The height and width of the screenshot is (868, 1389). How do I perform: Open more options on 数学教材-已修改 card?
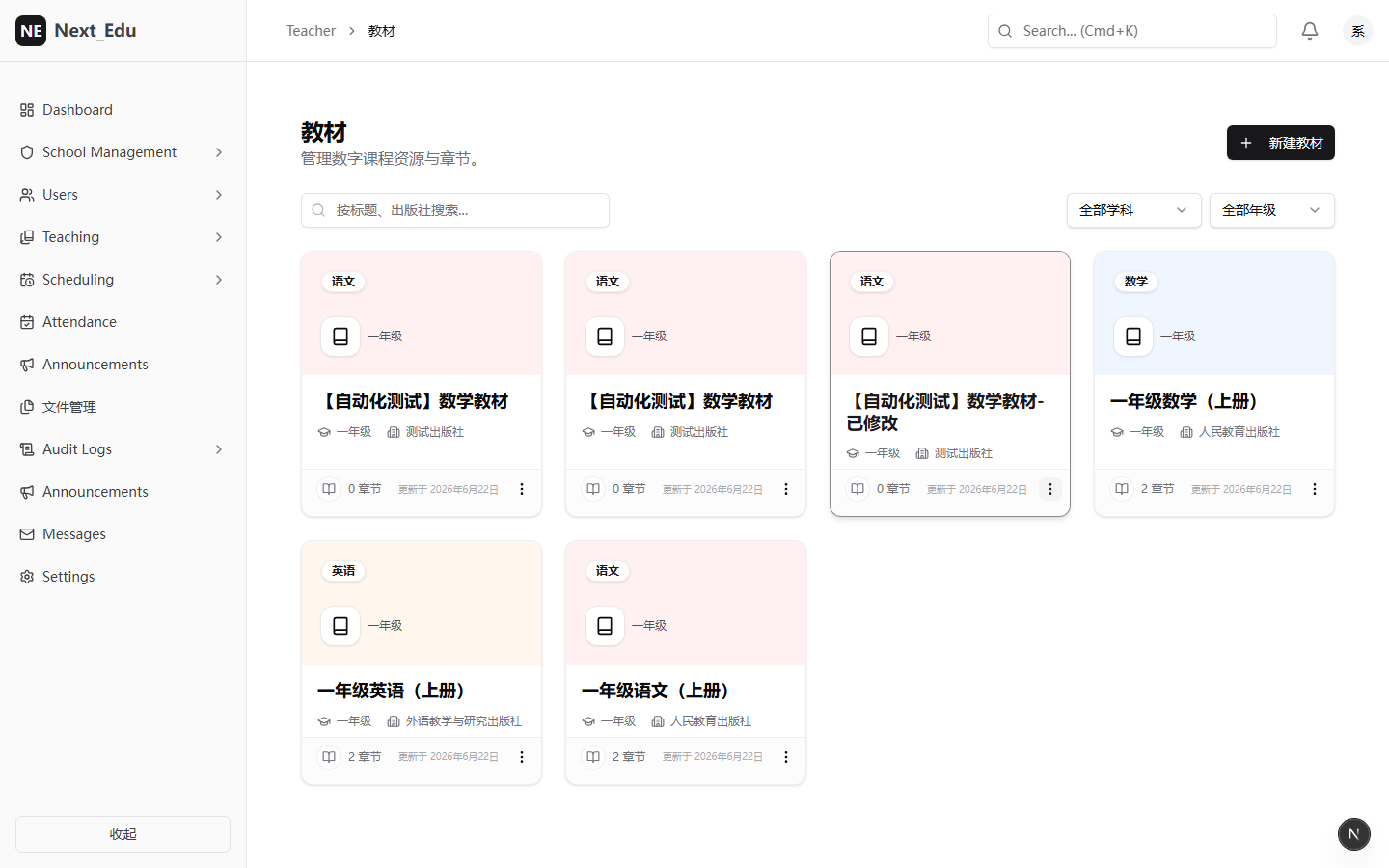1050,489
